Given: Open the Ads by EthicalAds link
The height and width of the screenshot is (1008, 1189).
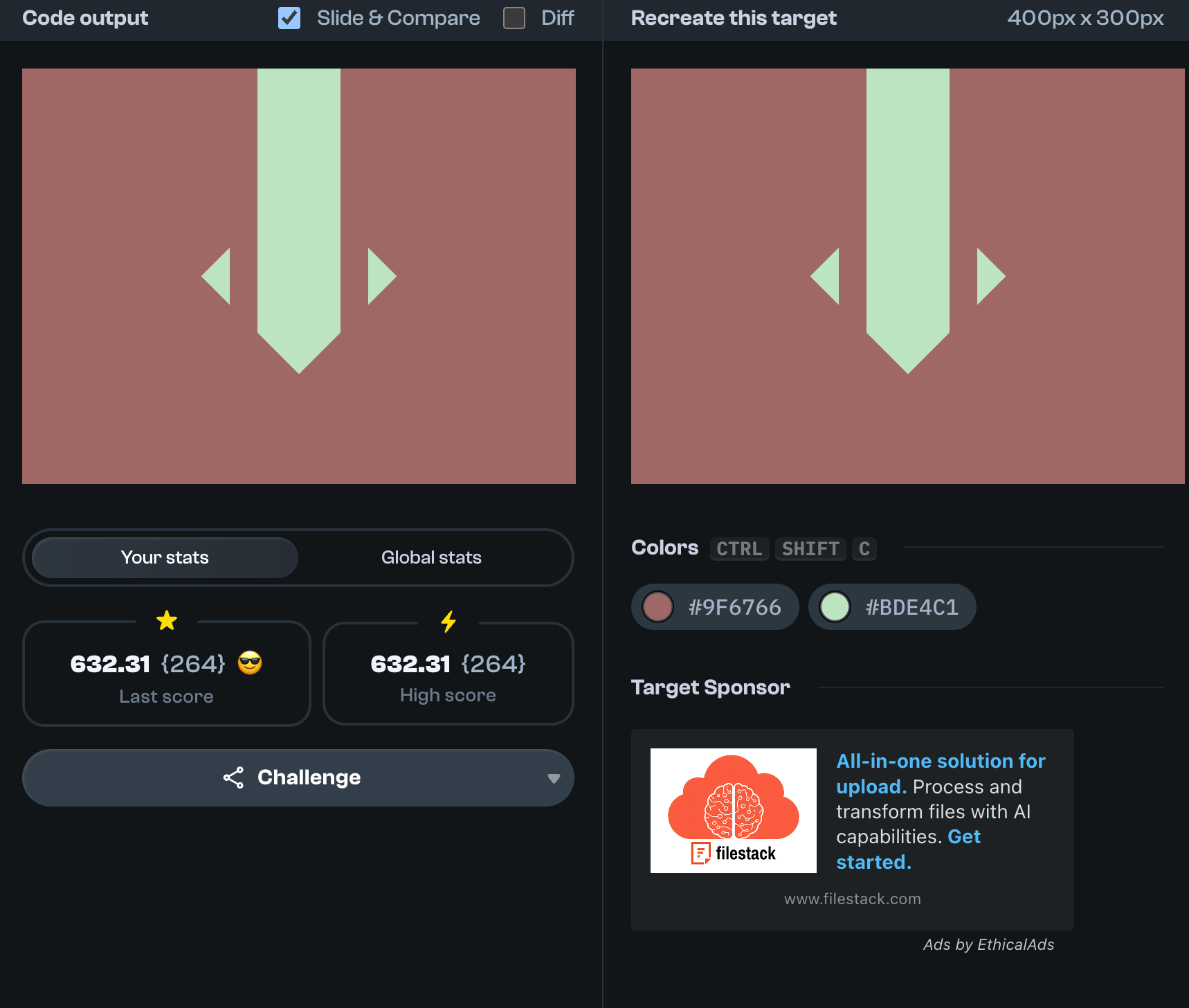Looking at the screenshot, I should [988, 945].
